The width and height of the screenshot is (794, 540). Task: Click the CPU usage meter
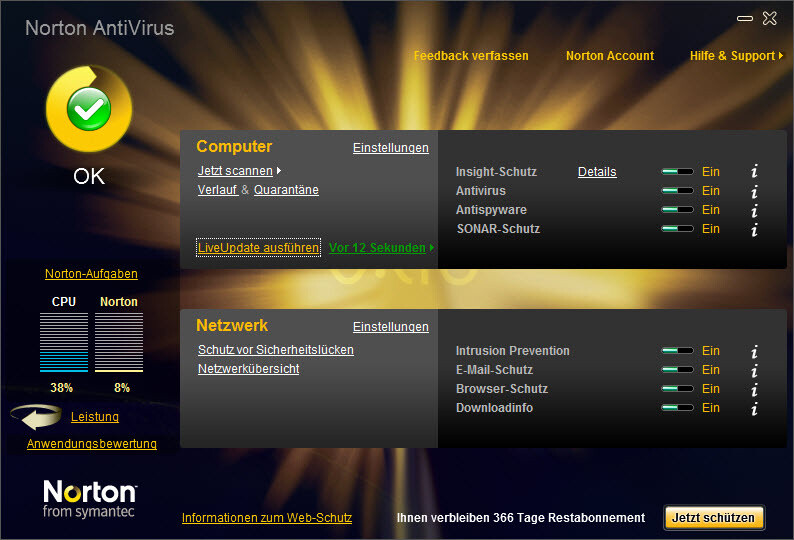(64, 342)
